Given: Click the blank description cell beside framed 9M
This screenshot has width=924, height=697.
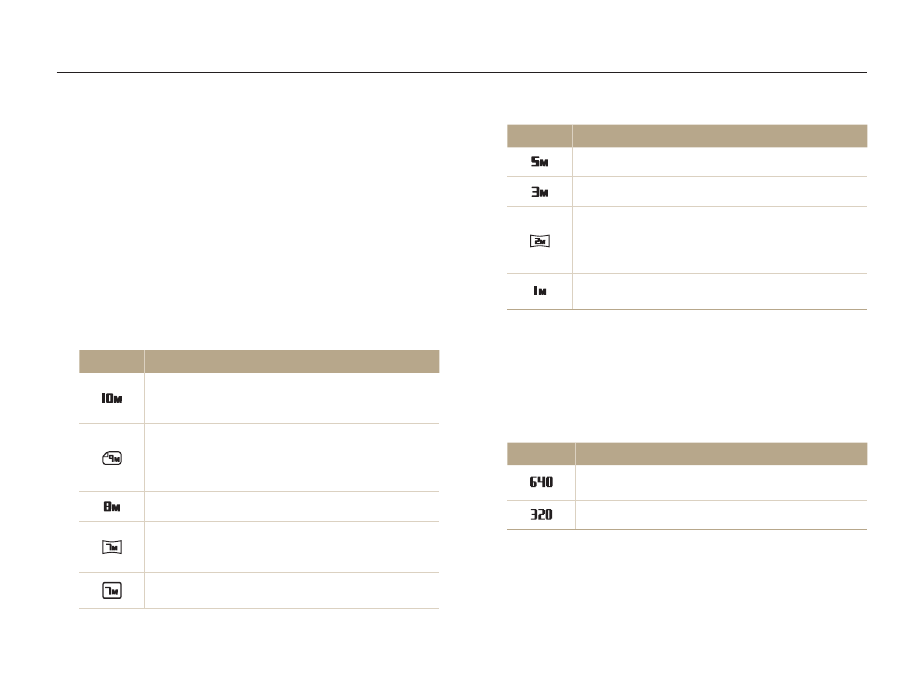Looking at the screenshot, I should point(291,457).
